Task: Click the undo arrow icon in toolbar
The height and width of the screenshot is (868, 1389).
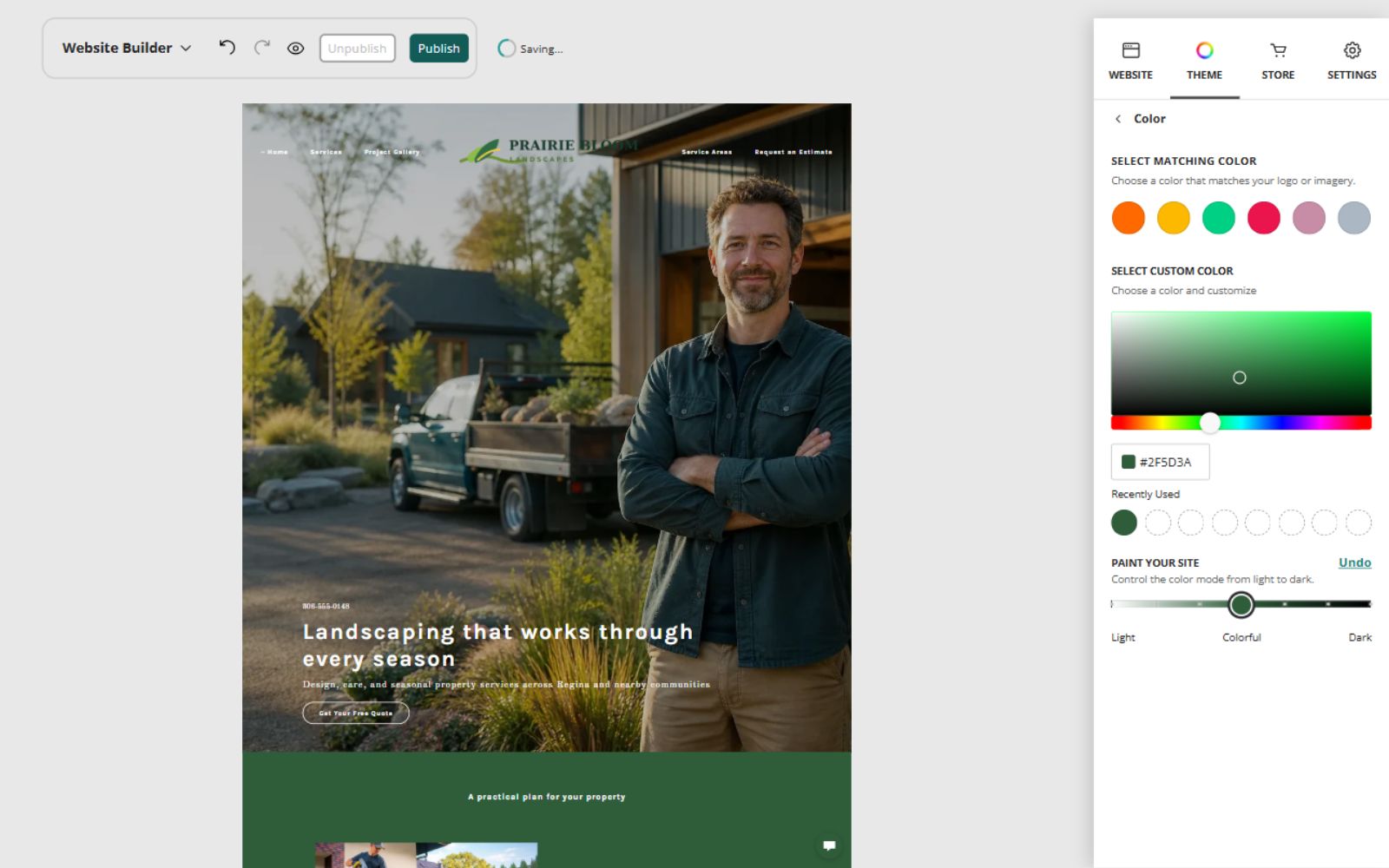Action: [x=227, y=48]
